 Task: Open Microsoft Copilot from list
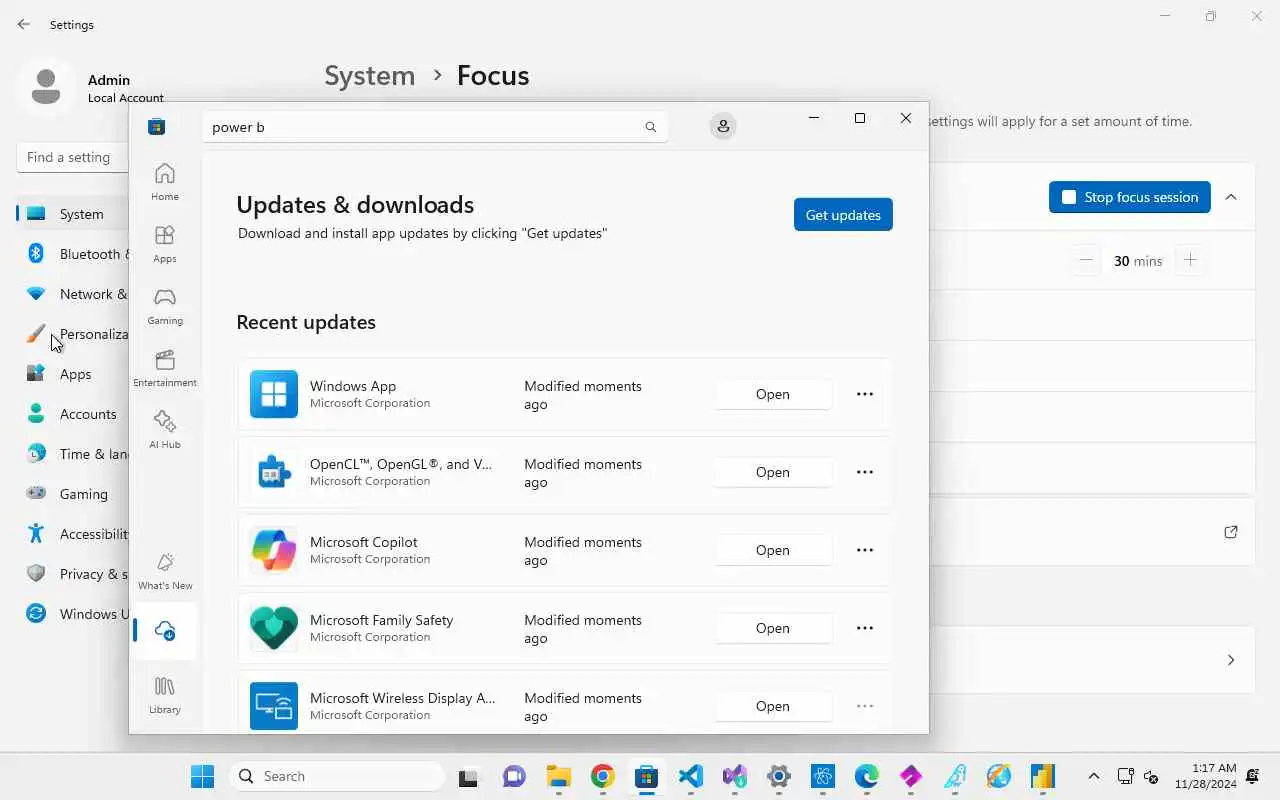(773, 550)
